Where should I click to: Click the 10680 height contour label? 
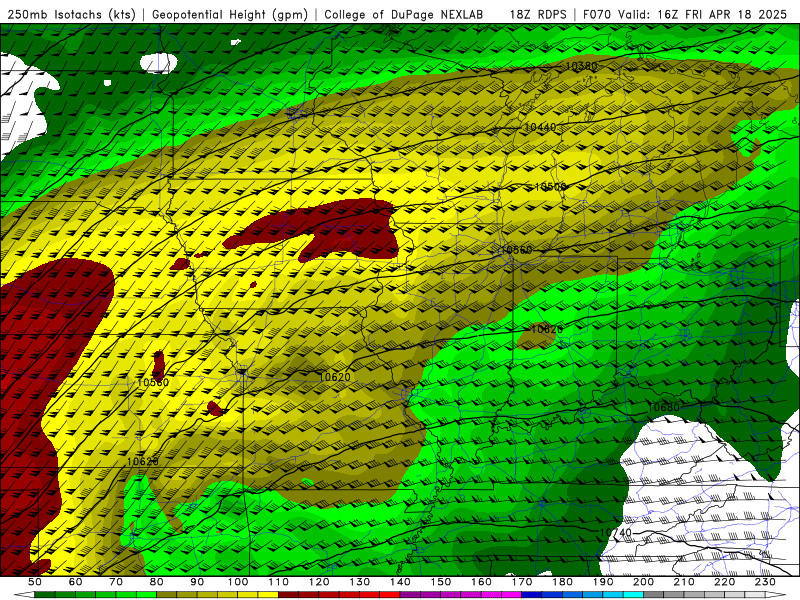click(x=663, y=407)
